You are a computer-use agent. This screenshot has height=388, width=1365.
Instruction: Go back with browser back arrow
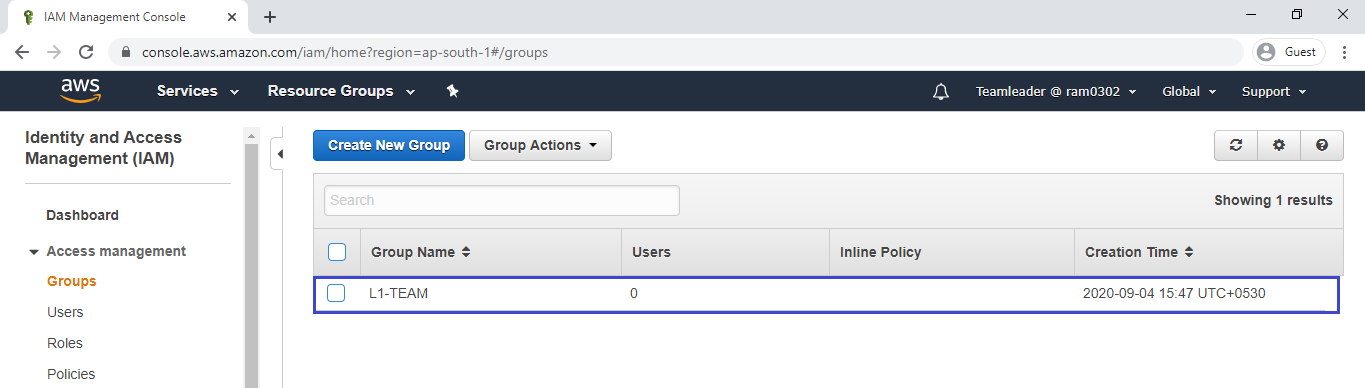[x=22, y=52]
